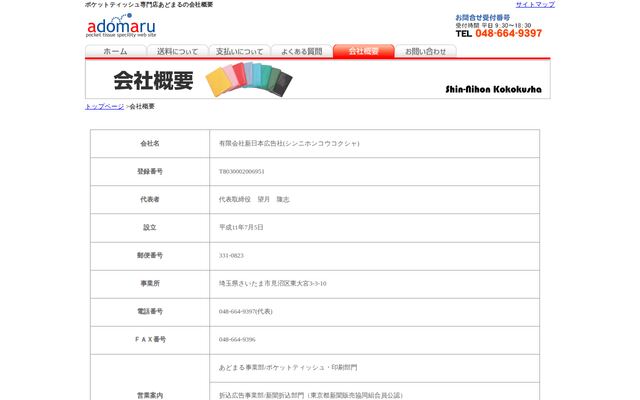
Task: Click the ＦＡＸ番号 row label
Action: click(x=150, y=340)
